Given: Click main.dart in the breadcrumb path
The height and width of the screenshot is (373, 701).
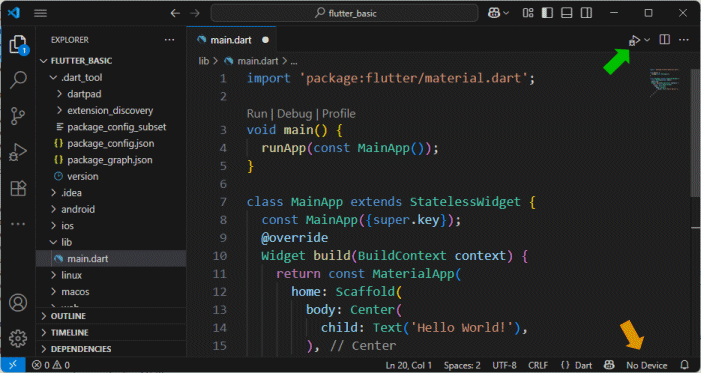Looking at the screenshot, I should tap(258, 61).
